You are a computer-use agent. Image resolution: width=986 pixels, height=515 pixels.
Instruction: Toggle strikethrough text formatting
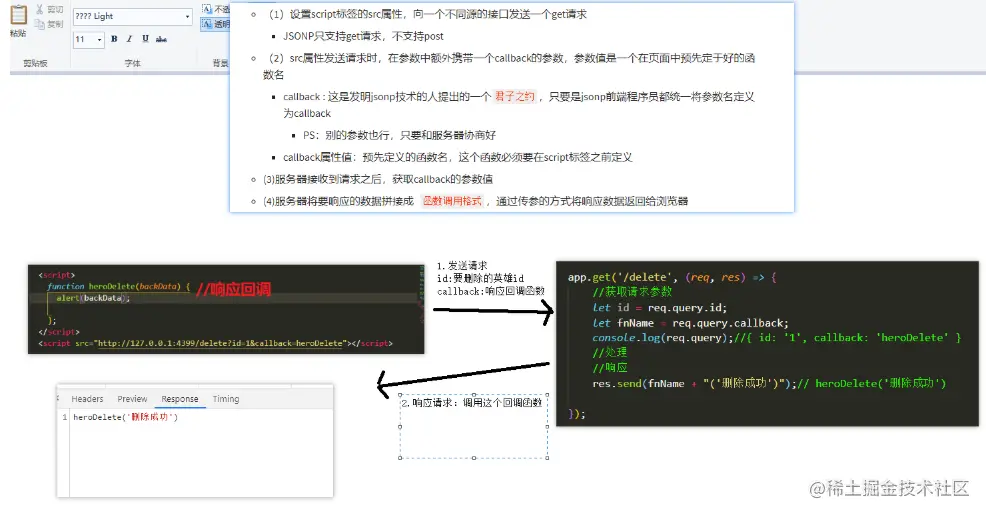pos(162,39)
